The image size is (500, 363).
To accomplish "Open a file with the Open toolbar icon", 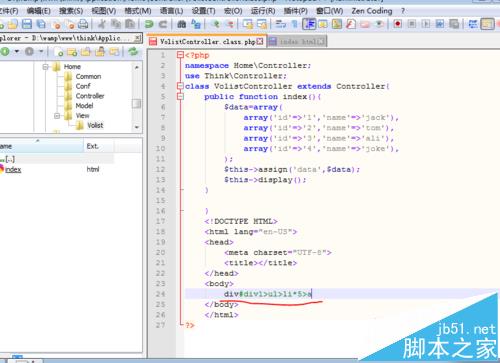I will click(x=13, y=24).
